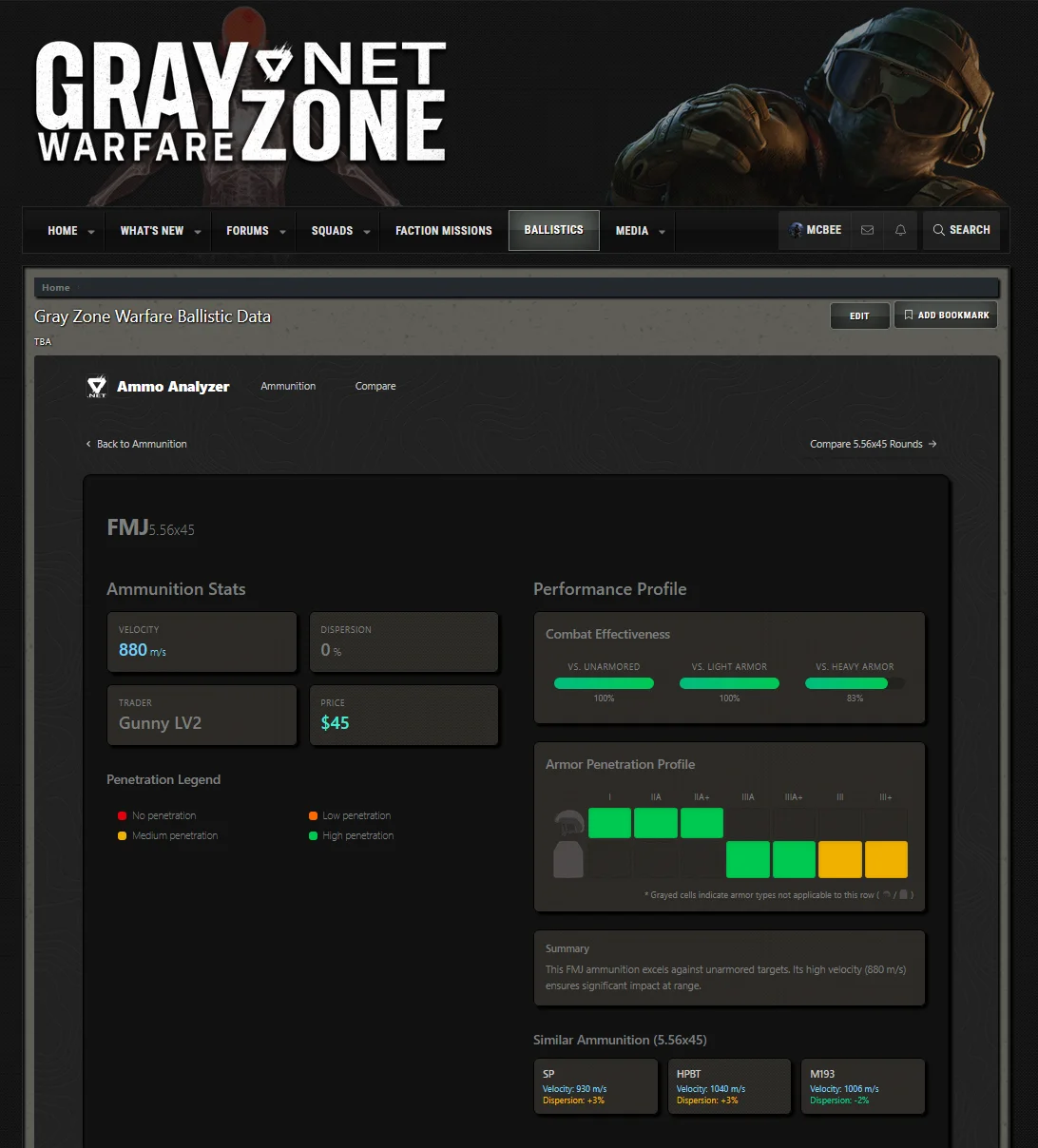1038x1148 pixels.
Task: Click the yellow plate class III+ cell
Action: tap(886, 859)
